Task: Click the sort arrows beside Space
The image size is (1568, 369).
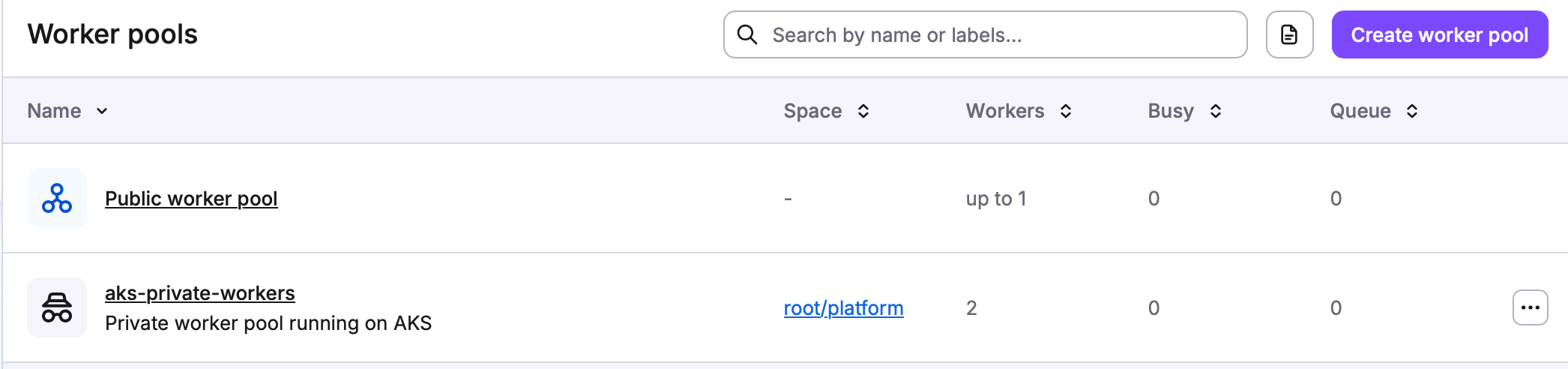Action: pos(863,111)
